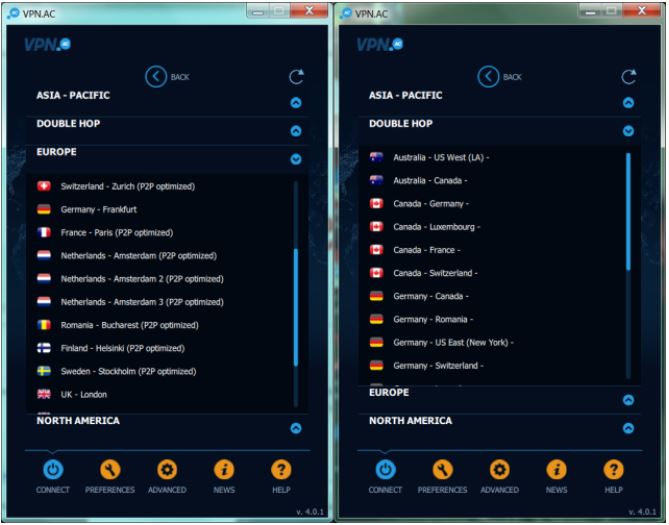Click the Back arrow icon in right window
Screen dimensions: 669x525
click(x=488, y=77)
